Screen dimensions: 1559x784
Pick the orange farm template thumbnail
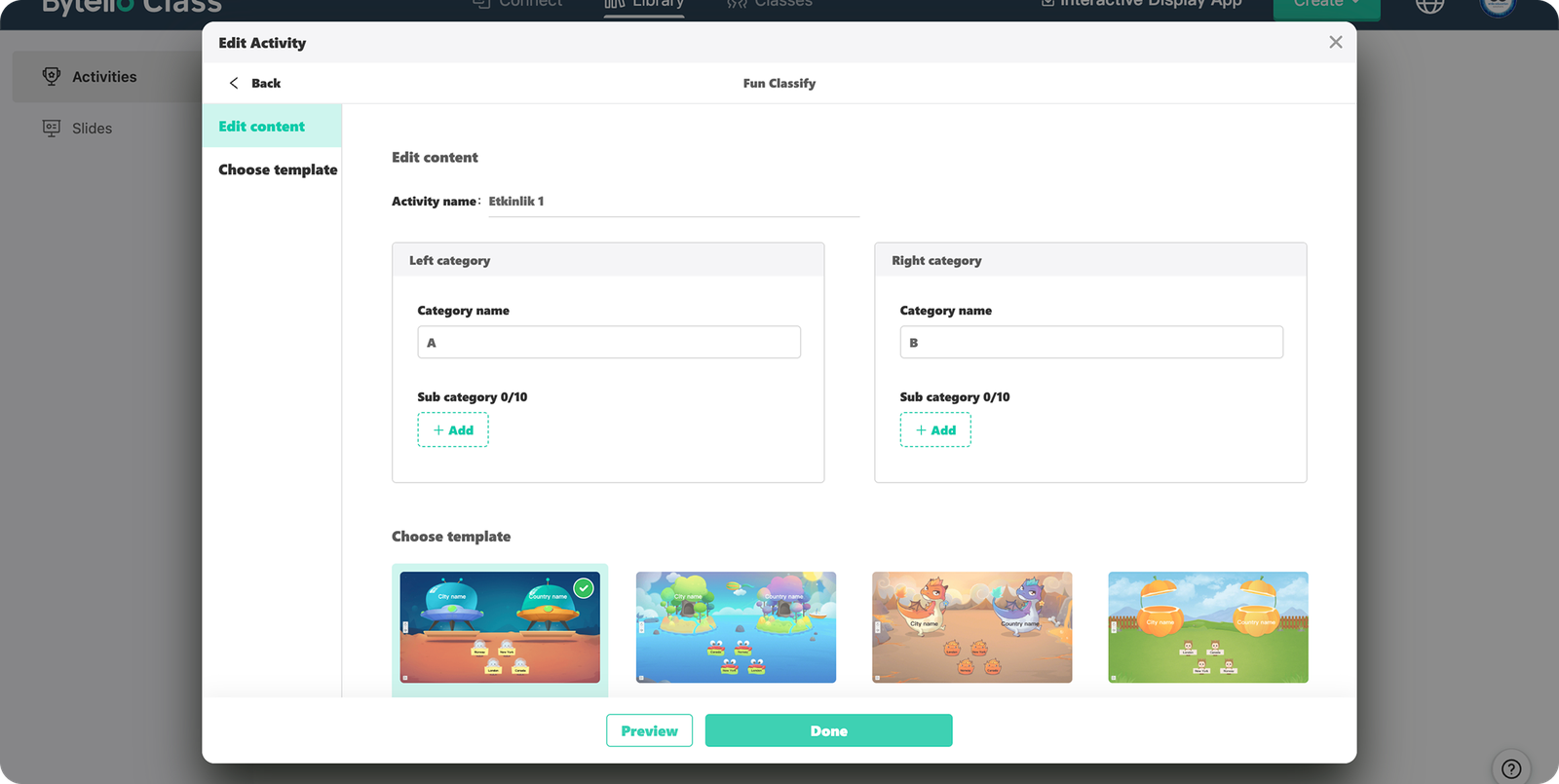pos(1207,627)
